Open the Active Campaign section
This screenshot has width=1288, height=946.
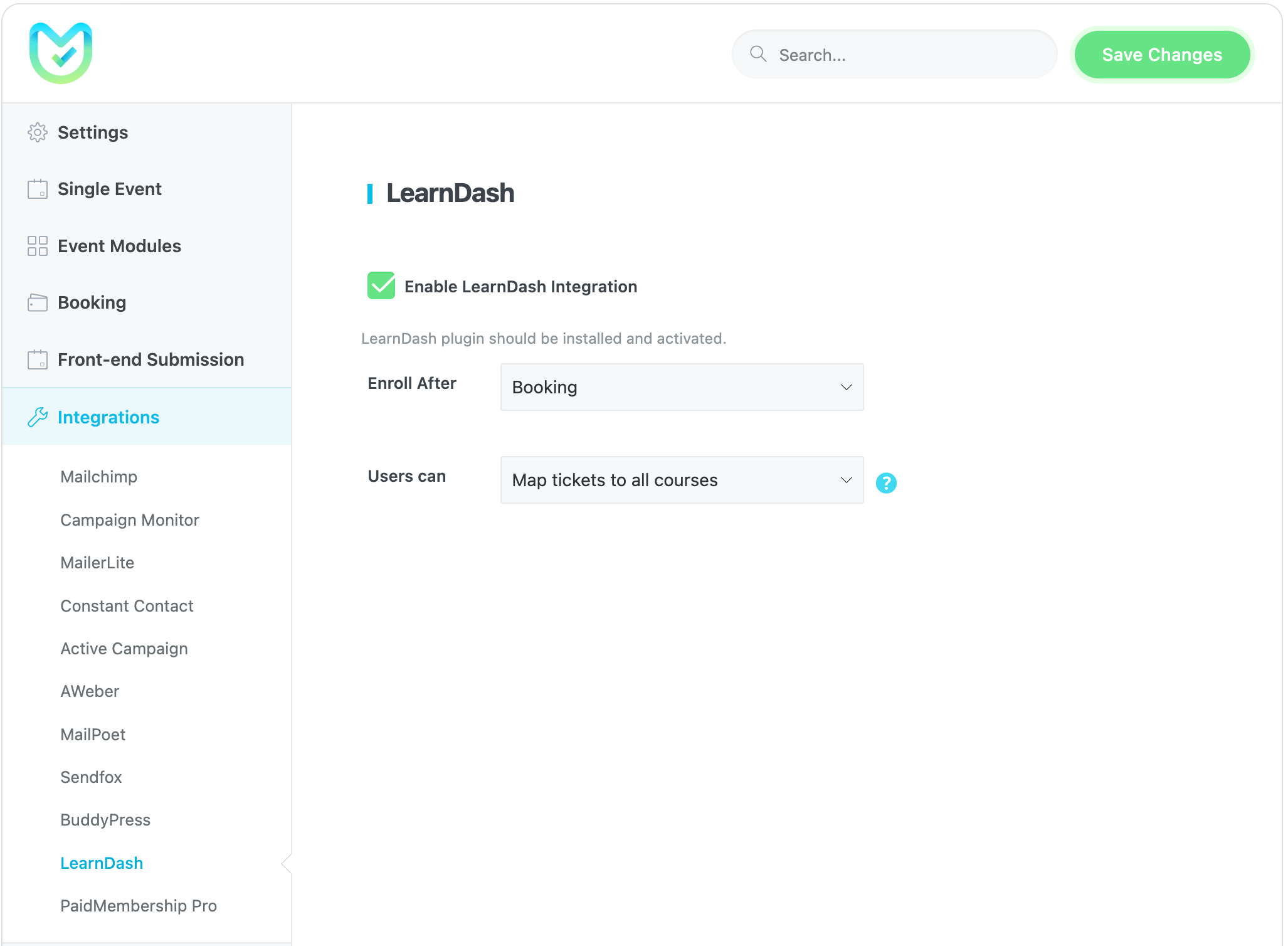[124, 649]
